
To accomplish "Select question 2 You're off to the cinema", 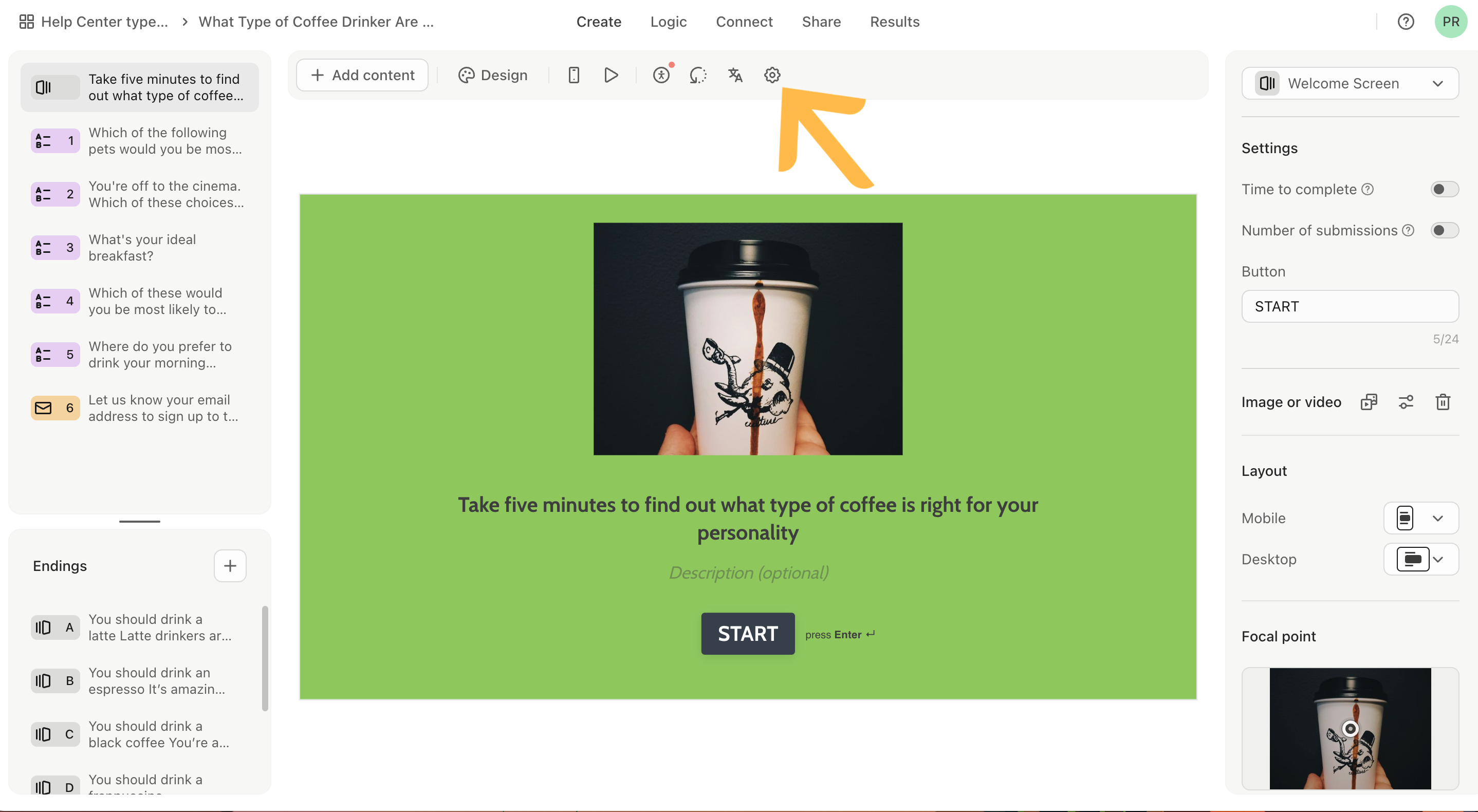I will (x=140, y=195).
